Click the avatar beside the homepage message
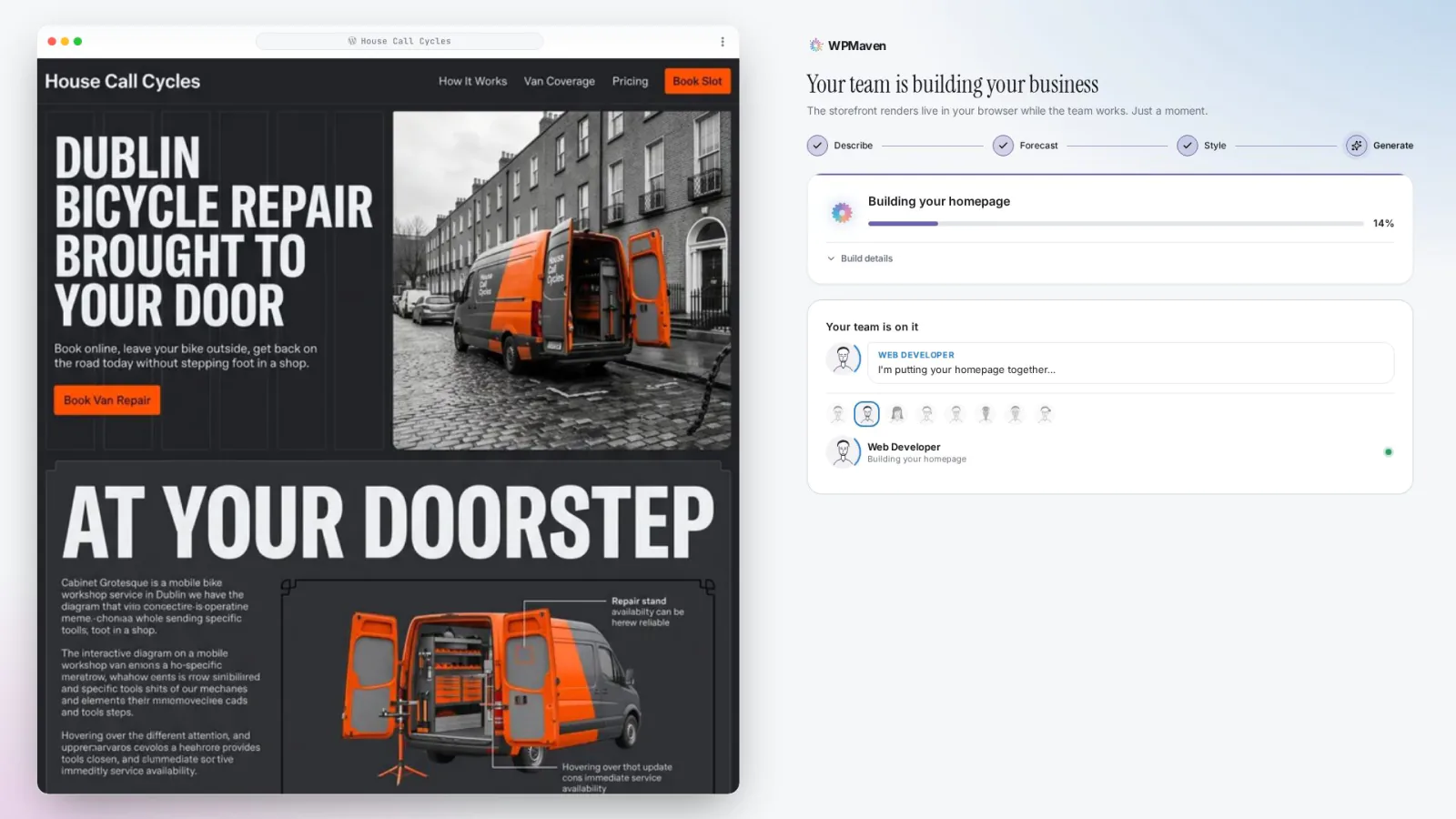Viewport: 1456px width, 819px height. pos(844,359)
